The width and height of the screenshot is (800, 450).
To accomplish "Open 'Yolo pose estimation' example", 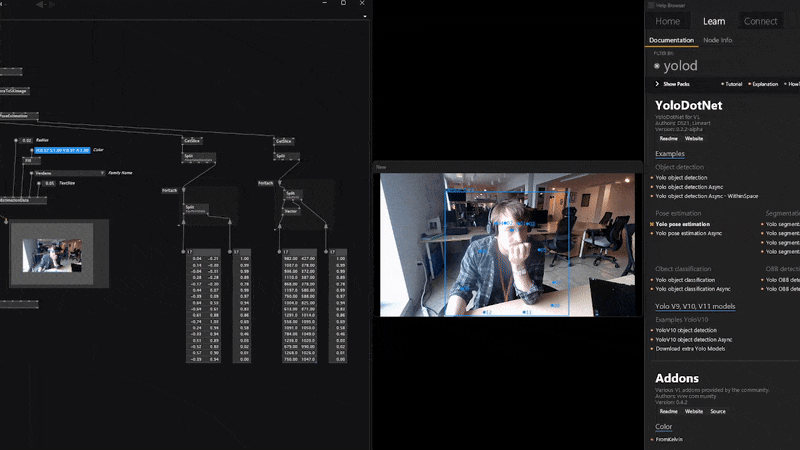I will pyautogui.click(x=683, y=224).
